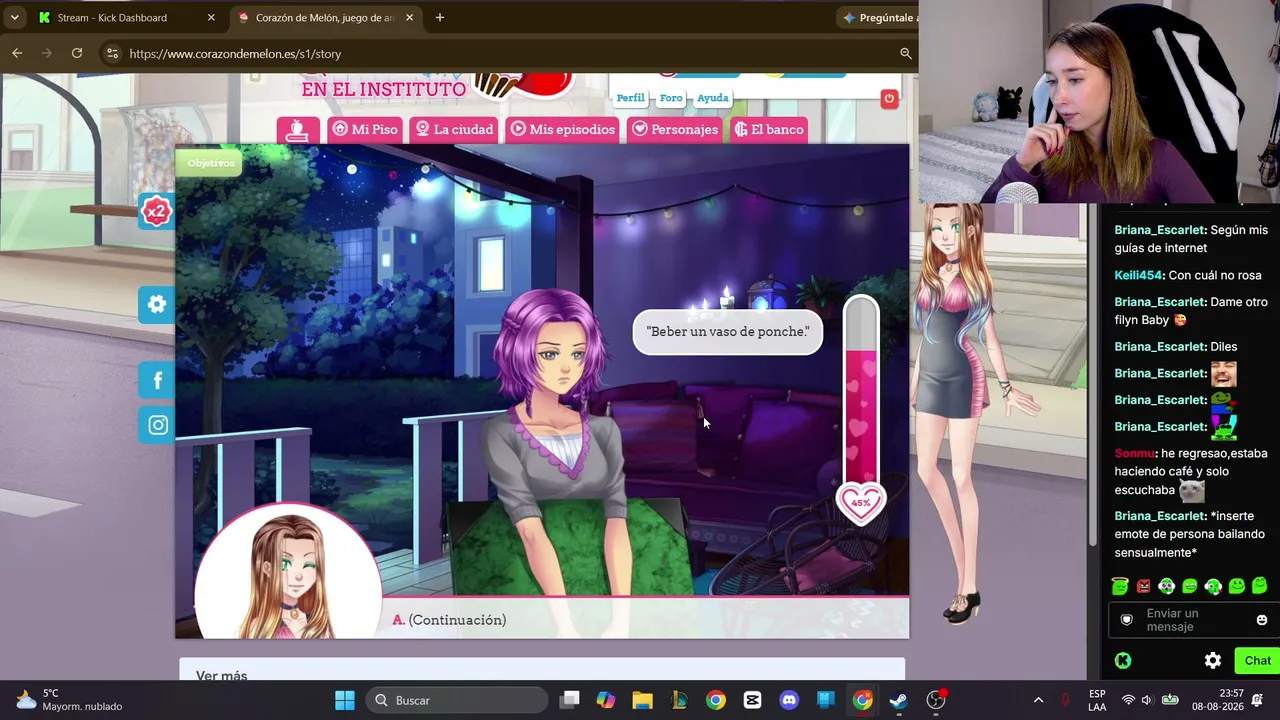
Task: Click the Keili454 username in chat
Action: point(1140,275)
